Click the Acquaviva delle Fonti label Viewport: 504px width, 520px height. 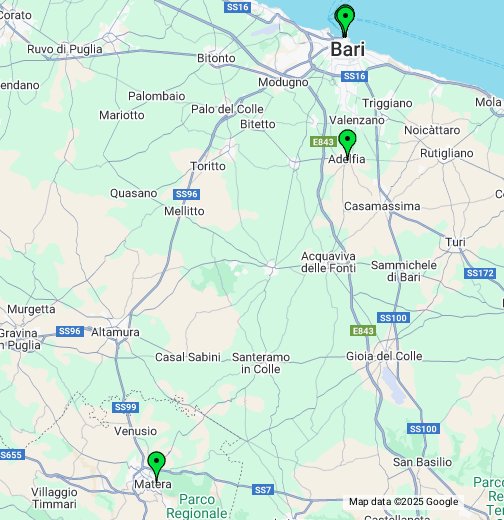coord(328,262)
